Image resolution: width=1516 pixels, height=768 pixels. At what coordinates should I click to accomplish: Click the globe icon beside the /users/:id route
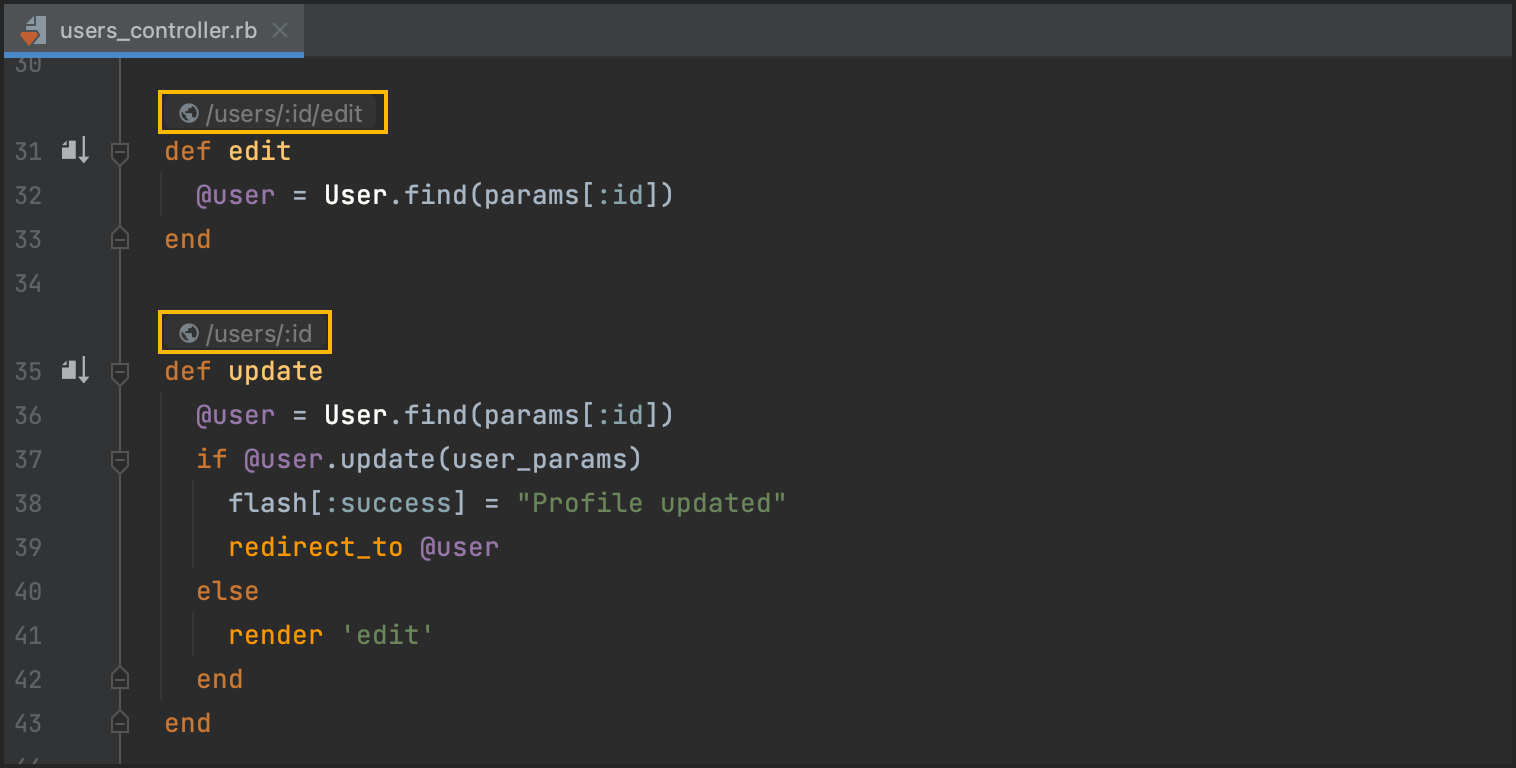(188, 333)
